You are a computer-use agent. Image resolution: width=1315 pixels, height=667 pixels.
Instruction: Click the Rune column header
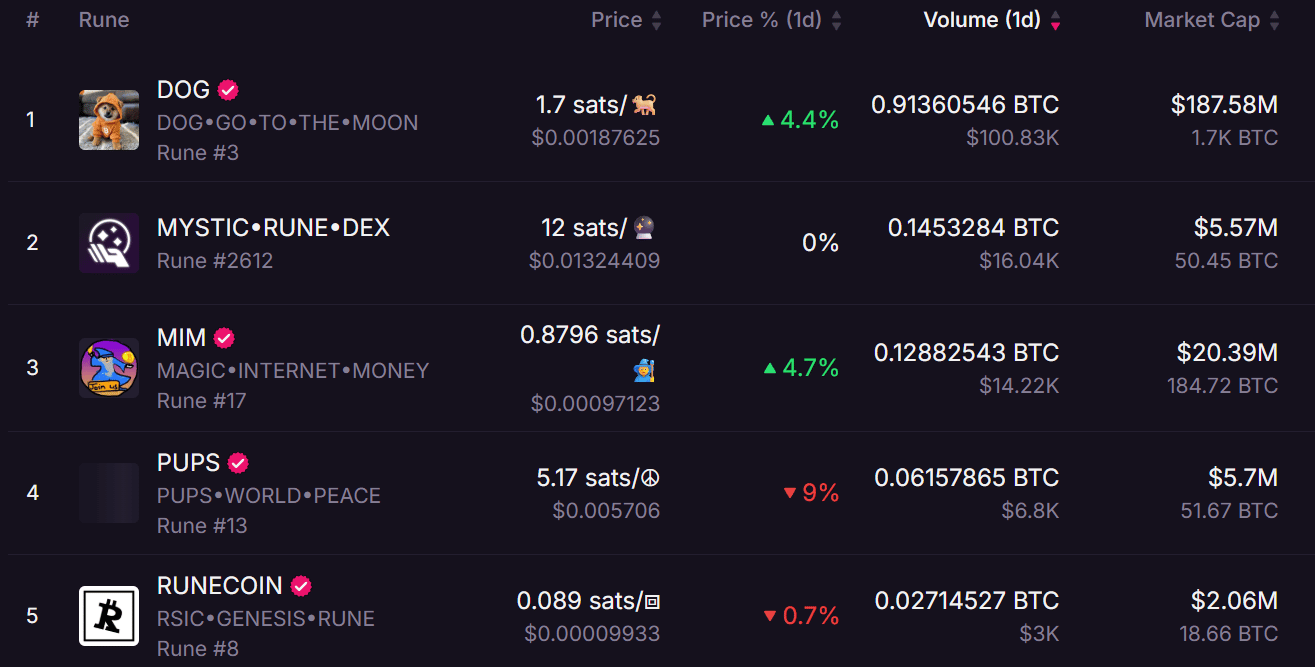104,20
